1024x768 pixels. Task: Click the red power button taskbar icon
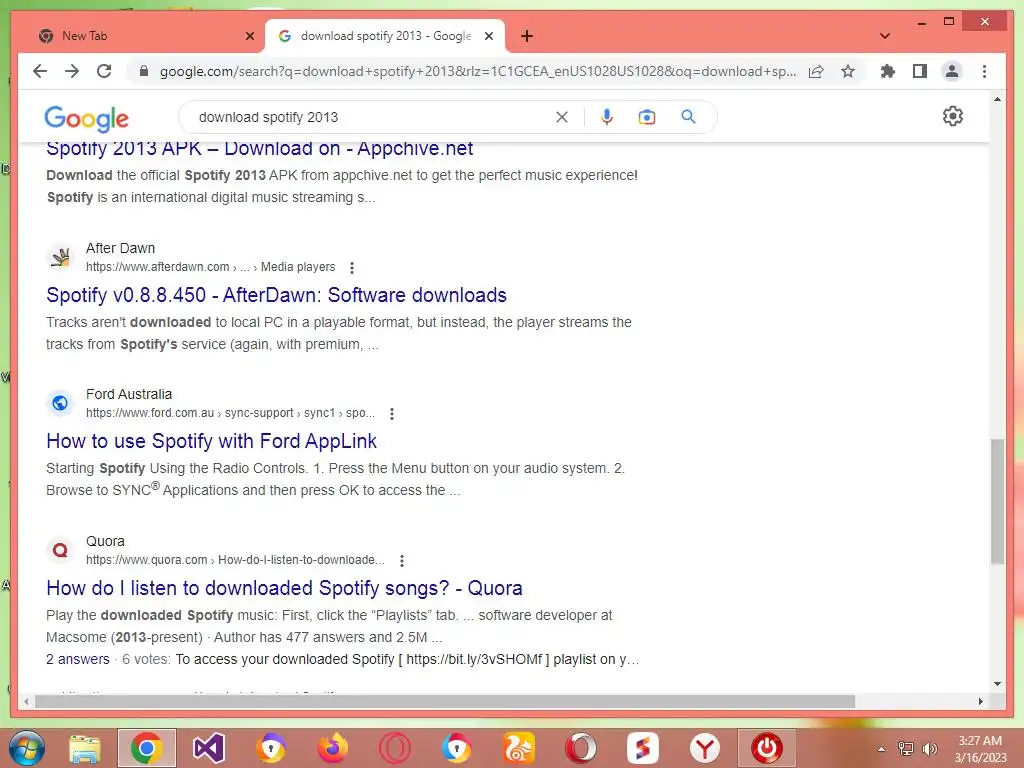(x=767, y=748)
